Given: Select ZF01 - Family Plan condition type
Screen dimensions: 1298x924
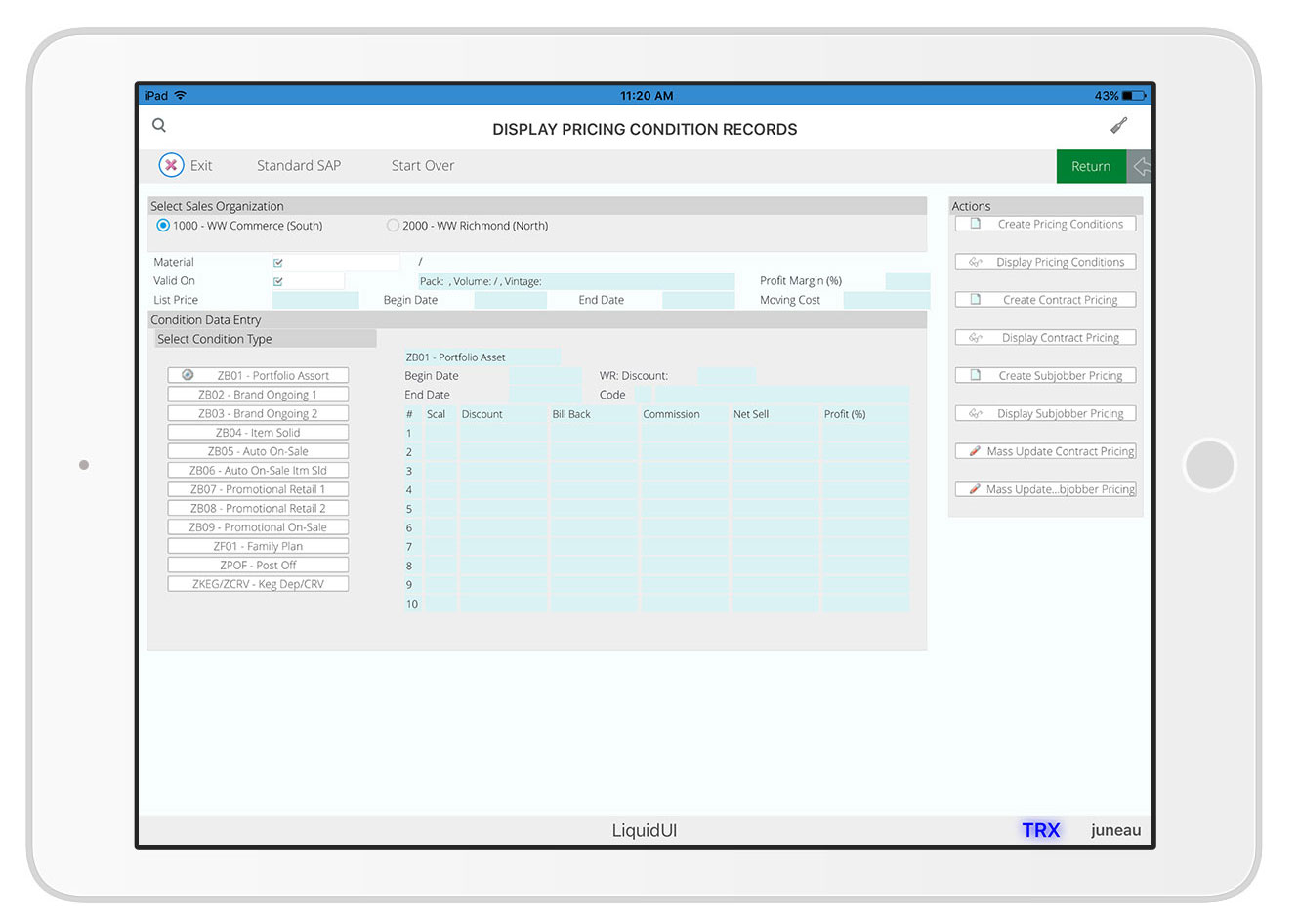Looking at the screenshot, I should (x=258, y=547).
